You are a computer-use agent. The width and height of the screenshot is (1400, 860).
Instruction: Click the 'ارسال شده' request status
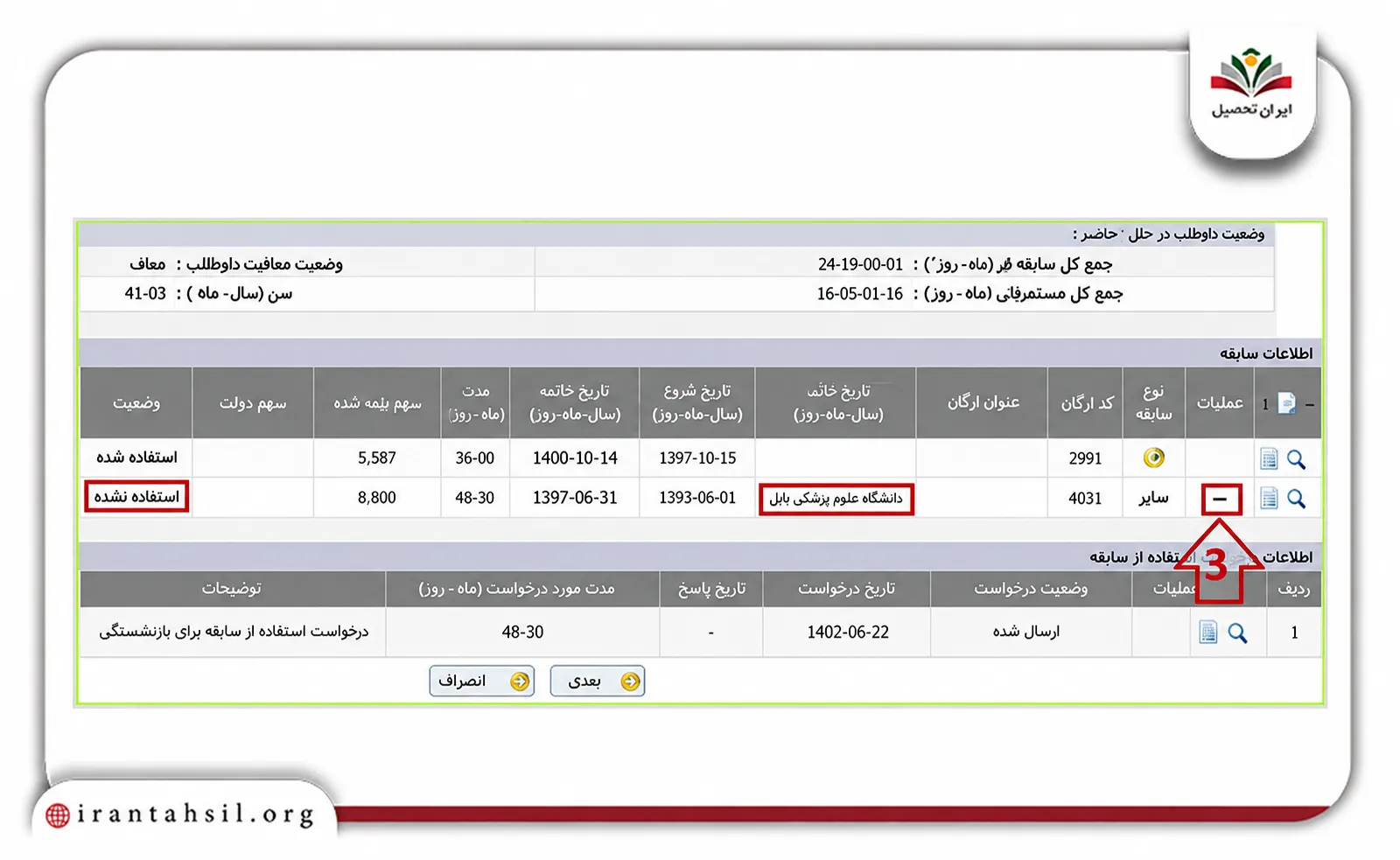point(1025,631)
